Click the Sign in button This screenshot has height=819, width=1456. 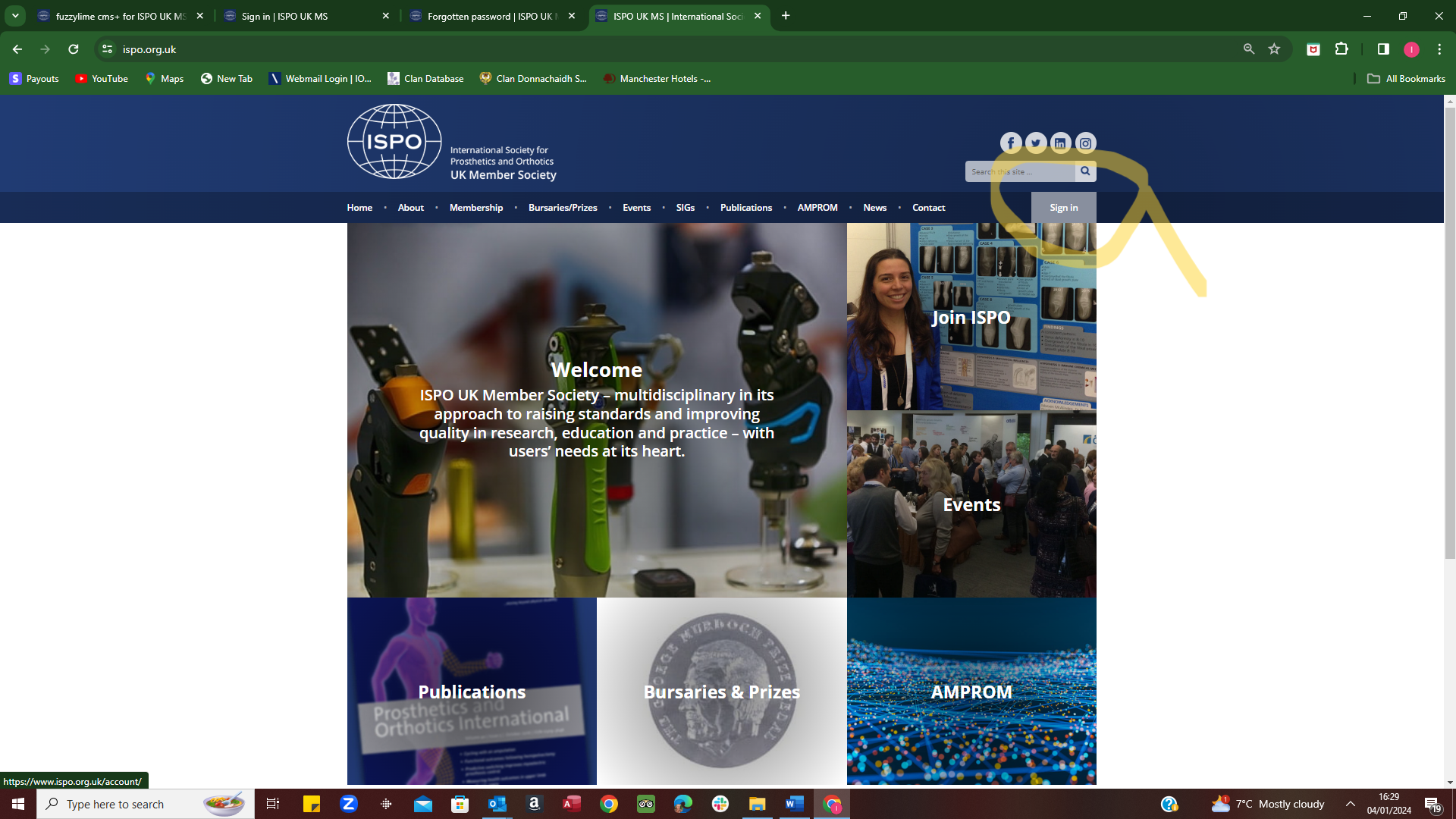[1063, 208]
